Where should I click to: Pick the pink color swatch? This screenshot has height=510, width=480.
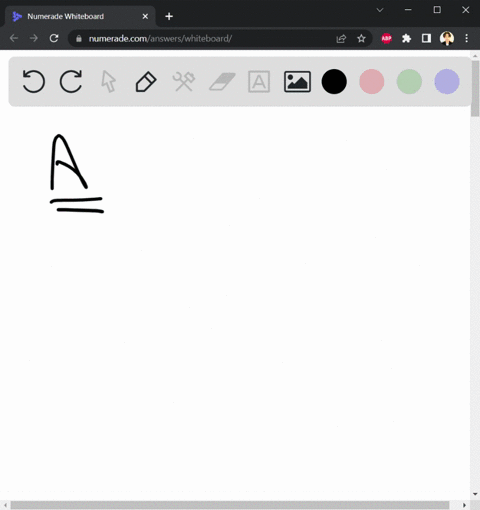click(372, 82)
